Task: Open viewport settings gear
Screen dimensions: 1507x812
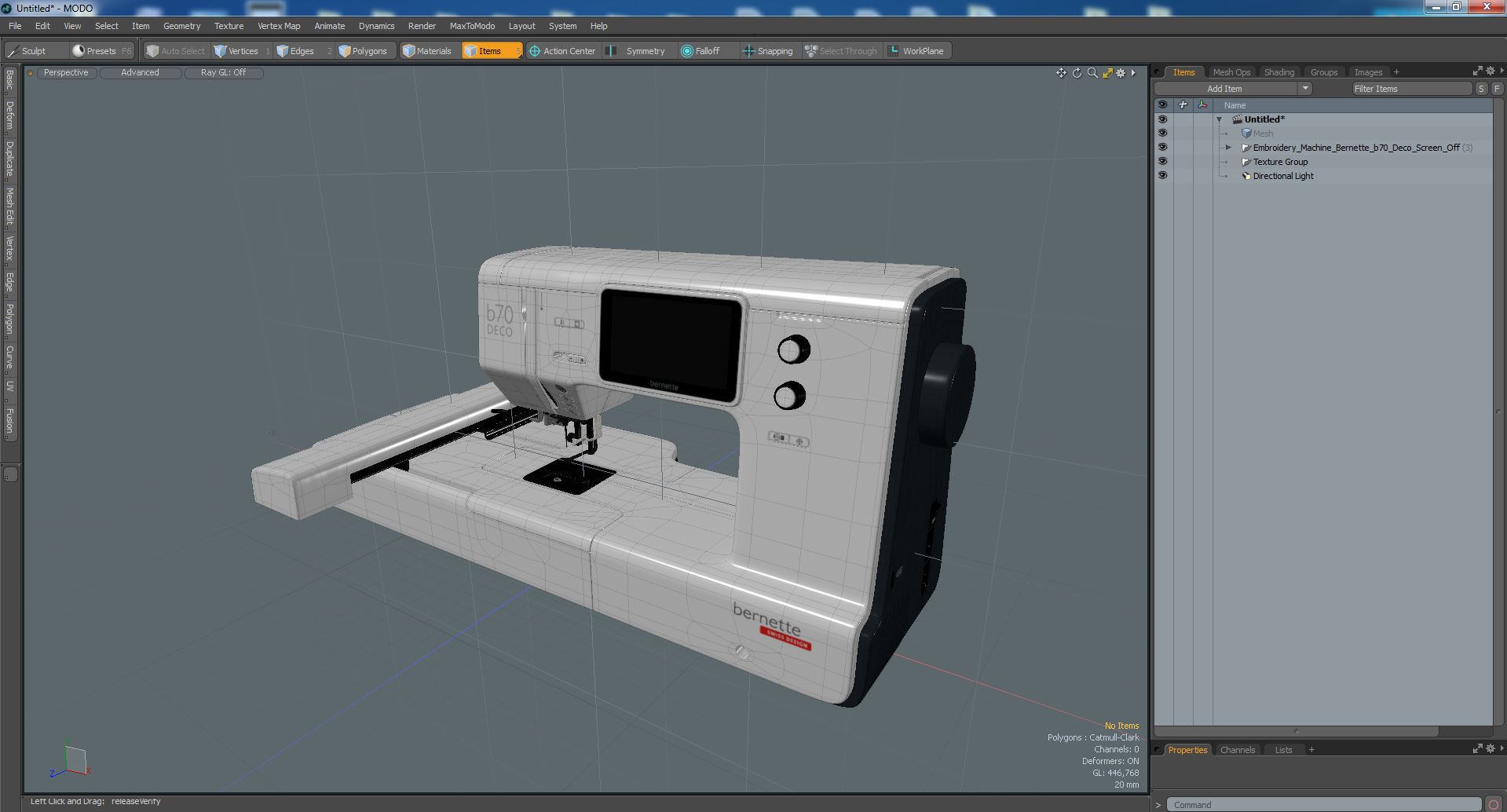Action: coord(1121,73)
